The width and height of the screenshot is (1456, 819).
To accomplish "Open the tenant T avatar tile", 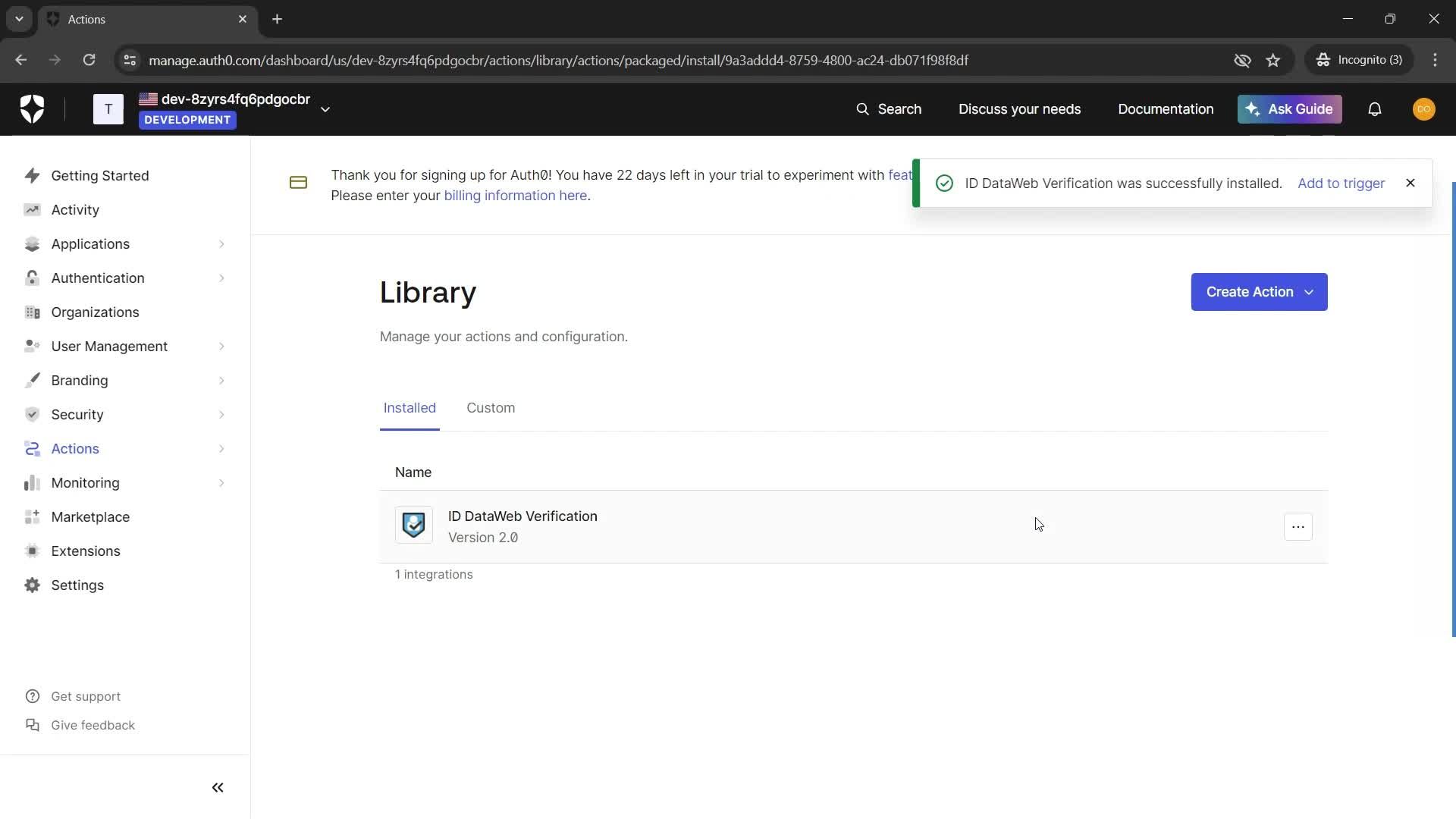I will [108, 109].
